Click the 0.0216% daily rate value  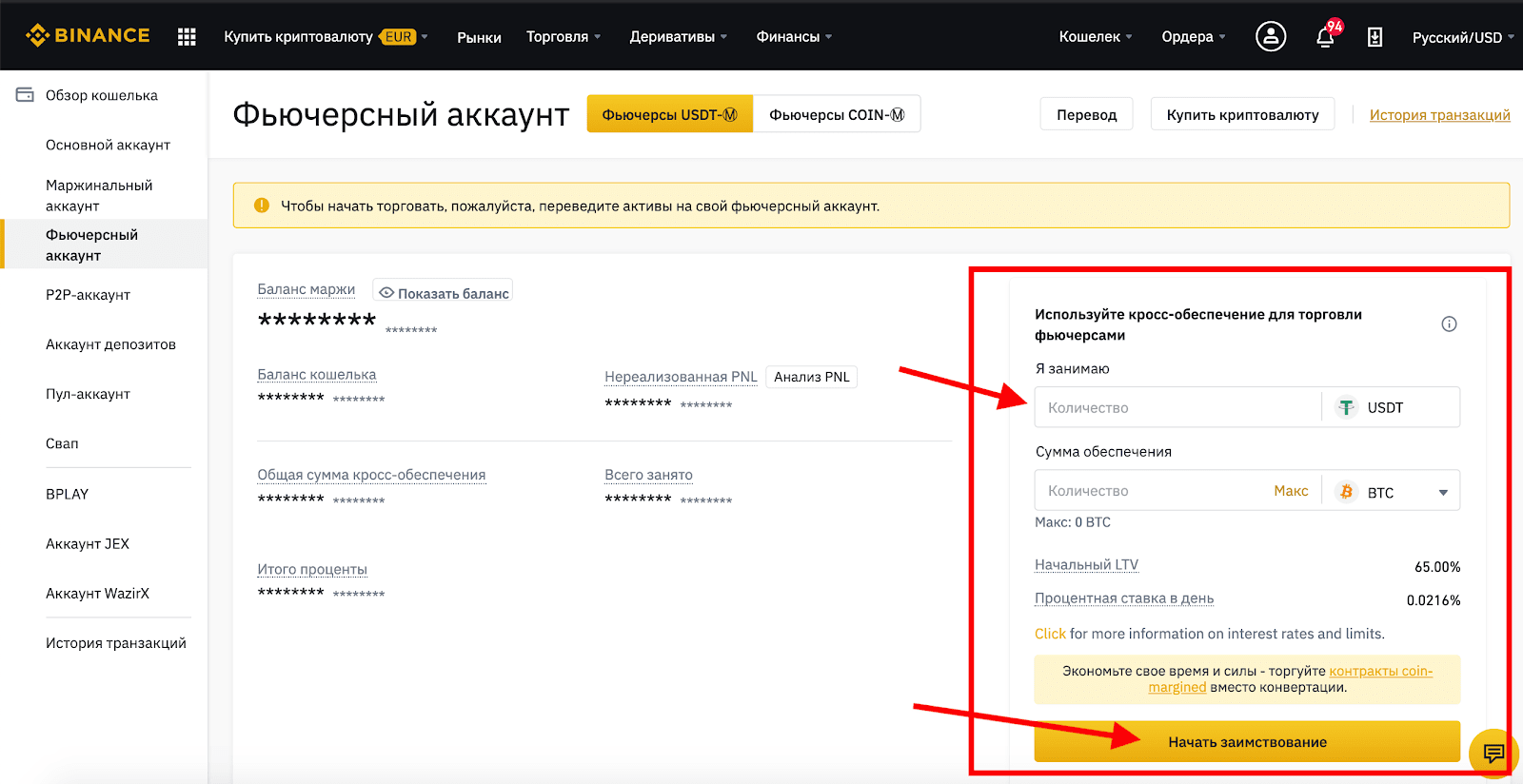click(1434, 600)
